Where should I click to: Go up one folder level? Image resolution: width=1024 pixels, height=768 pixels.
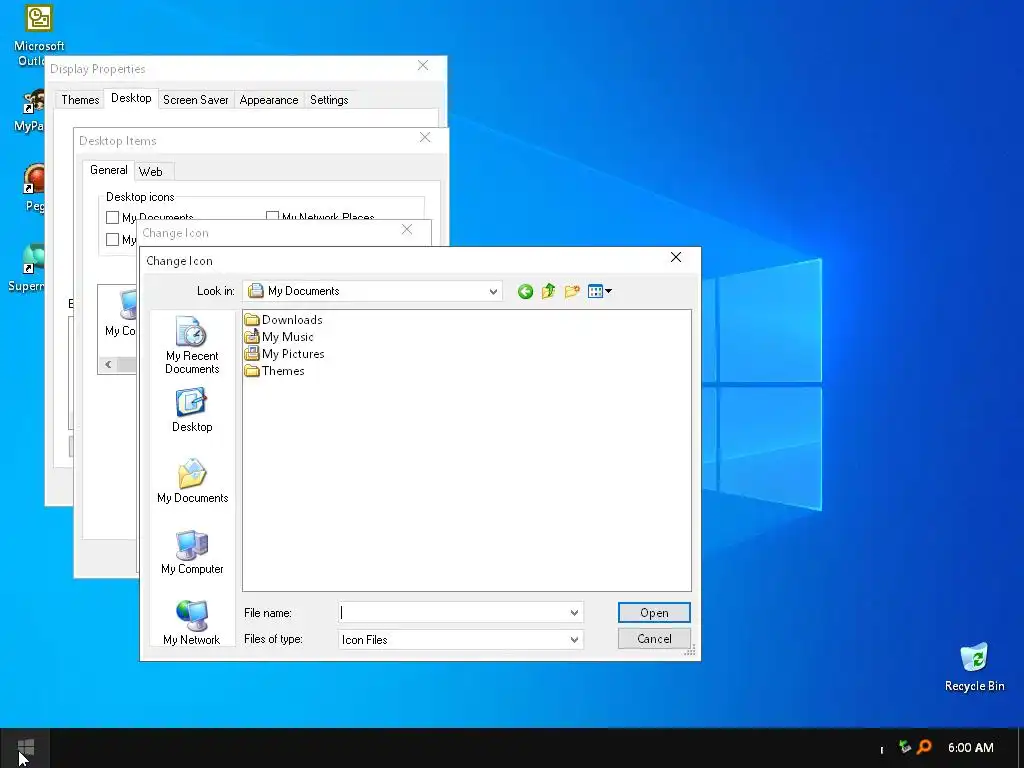click(x=549, y=291)
